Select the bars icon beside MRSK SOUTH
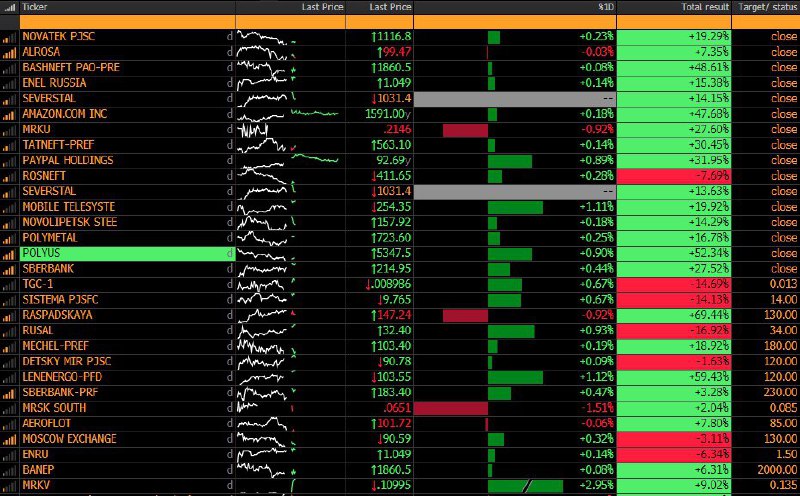Image resolution: width=800 pixels, height=496 pixels. point(9,409)
